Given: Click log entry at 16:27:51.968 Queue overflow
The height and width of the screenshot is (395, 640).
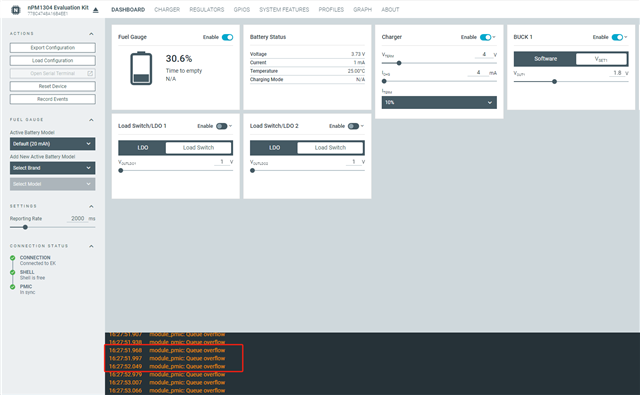Looking at the screenshot, I should coord(167,350).
